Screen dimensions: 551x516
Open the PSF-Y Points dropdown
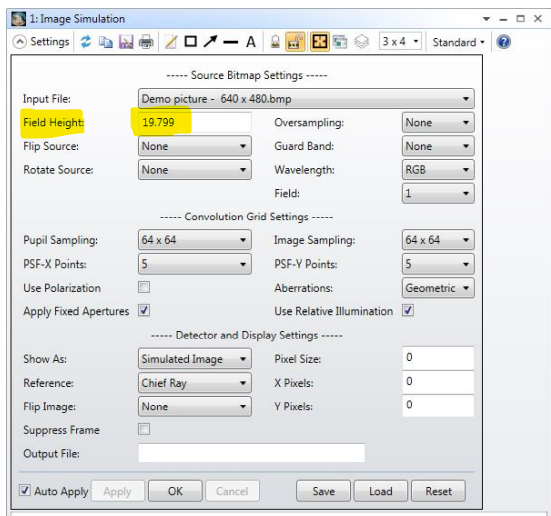click(438, 264)
